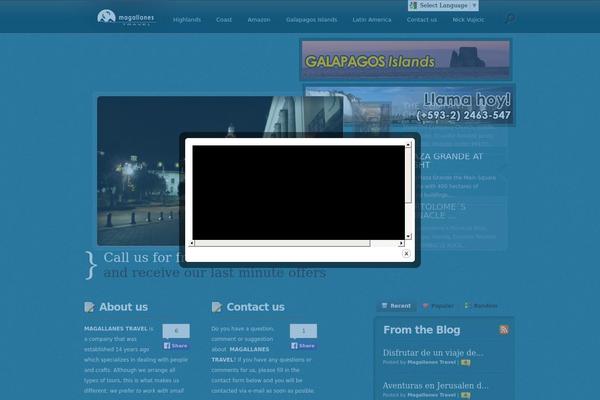Close the popup with the X button
The height and width of the screenshot is (400, 600).
tap(406, 253)
